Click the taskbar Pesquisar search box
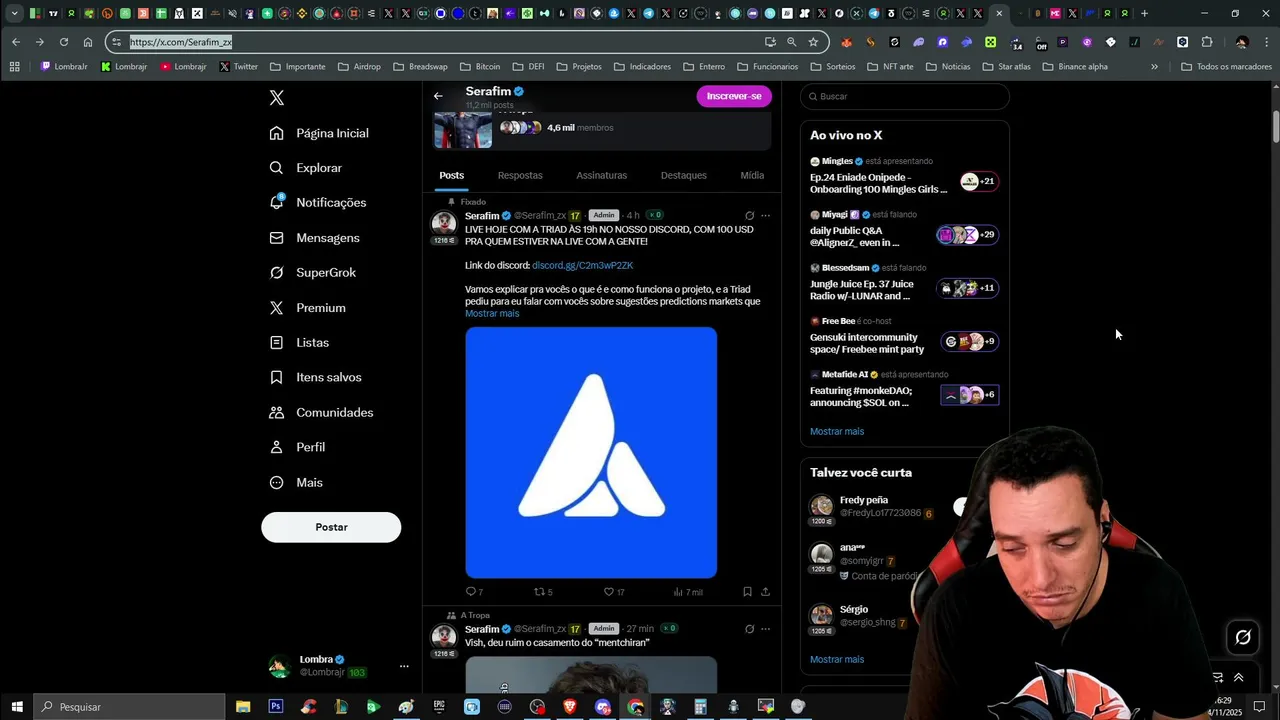This screenshot has height=720, width=1280. (x=130, y=707)
